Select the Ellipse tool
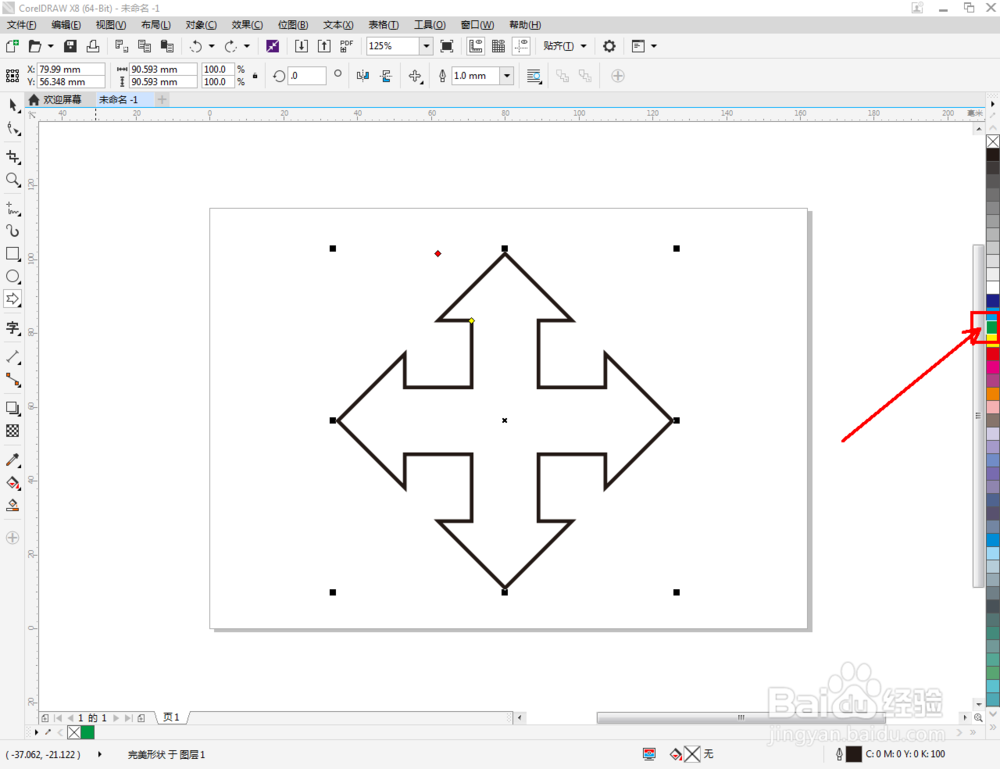Image resolution: width=1000 pixels, height=769 pixels. 13,276
